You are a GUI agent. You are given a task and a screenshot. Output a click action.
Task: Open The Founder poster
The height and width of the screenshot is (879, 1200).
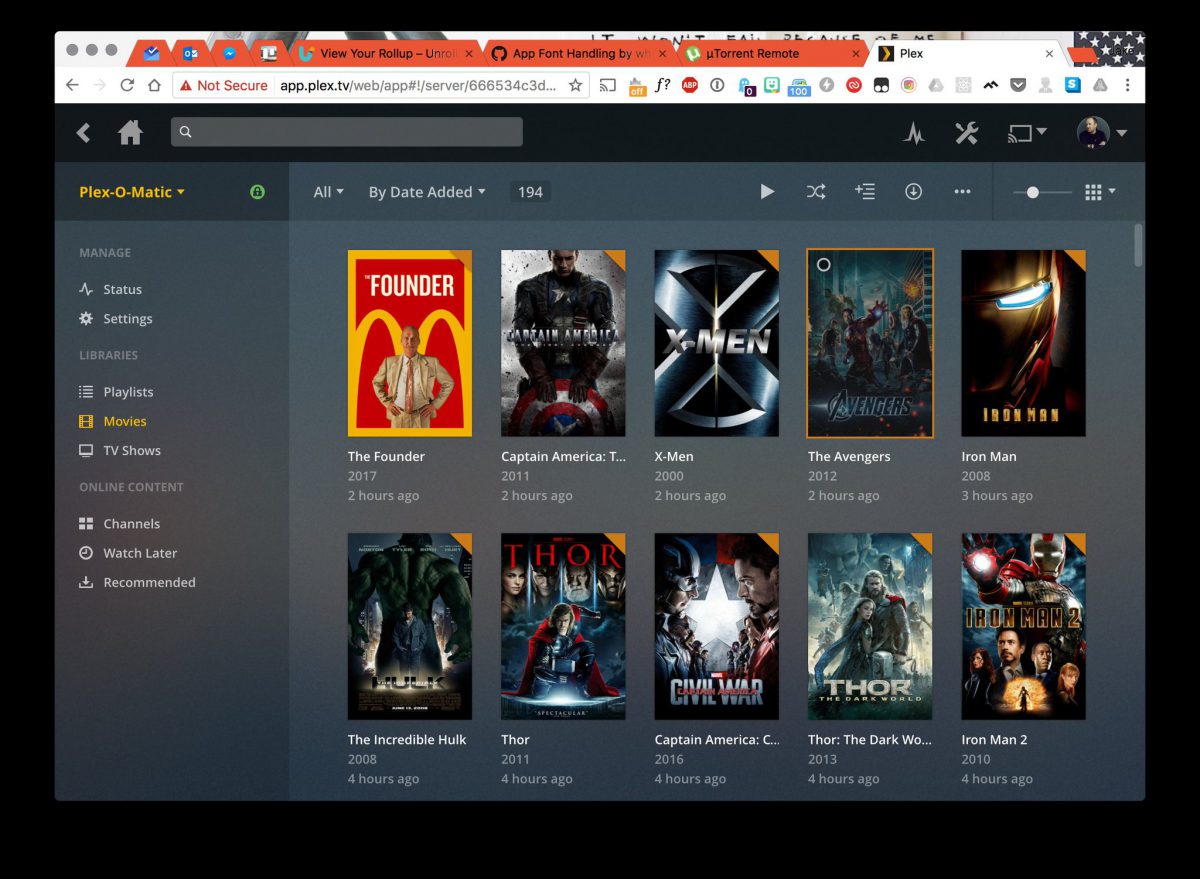[410, 343]
